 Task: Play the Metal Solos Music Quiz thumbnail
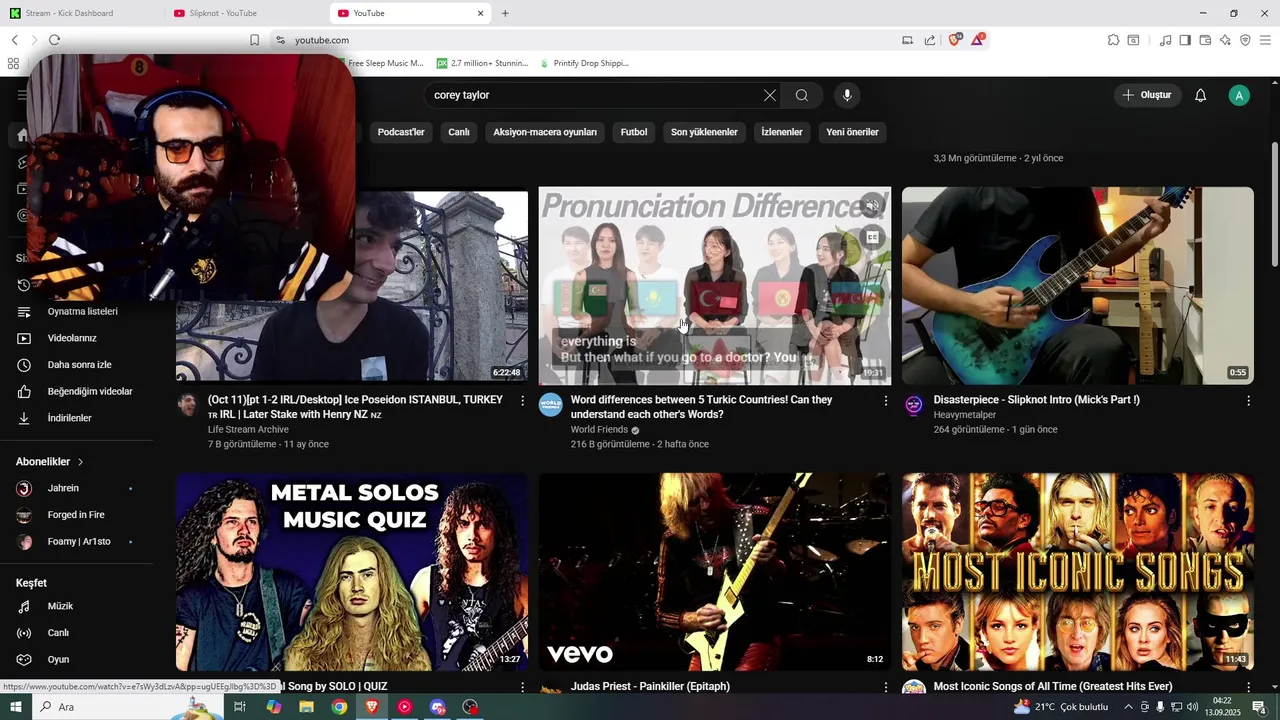tap(352, 572)
